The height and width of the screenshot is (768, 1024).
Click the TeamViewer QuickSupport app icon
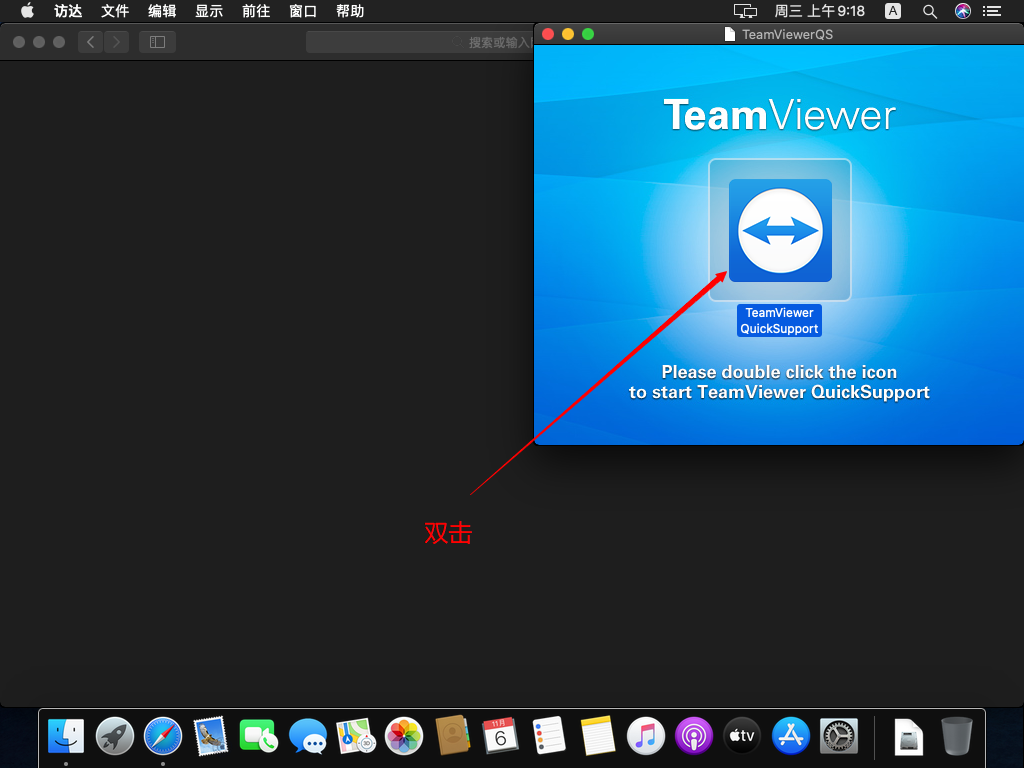click(780, 230)
